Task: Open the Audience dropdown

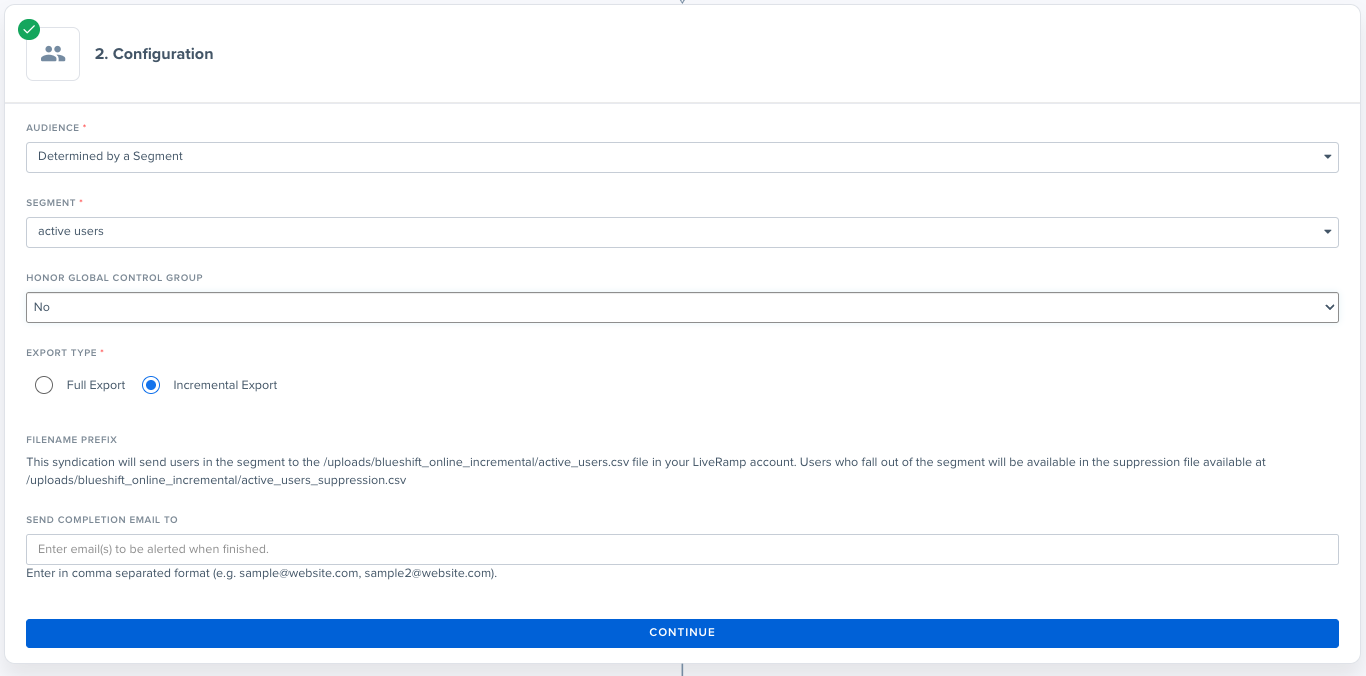Action: pyautogui.click(x=682, y=157)
